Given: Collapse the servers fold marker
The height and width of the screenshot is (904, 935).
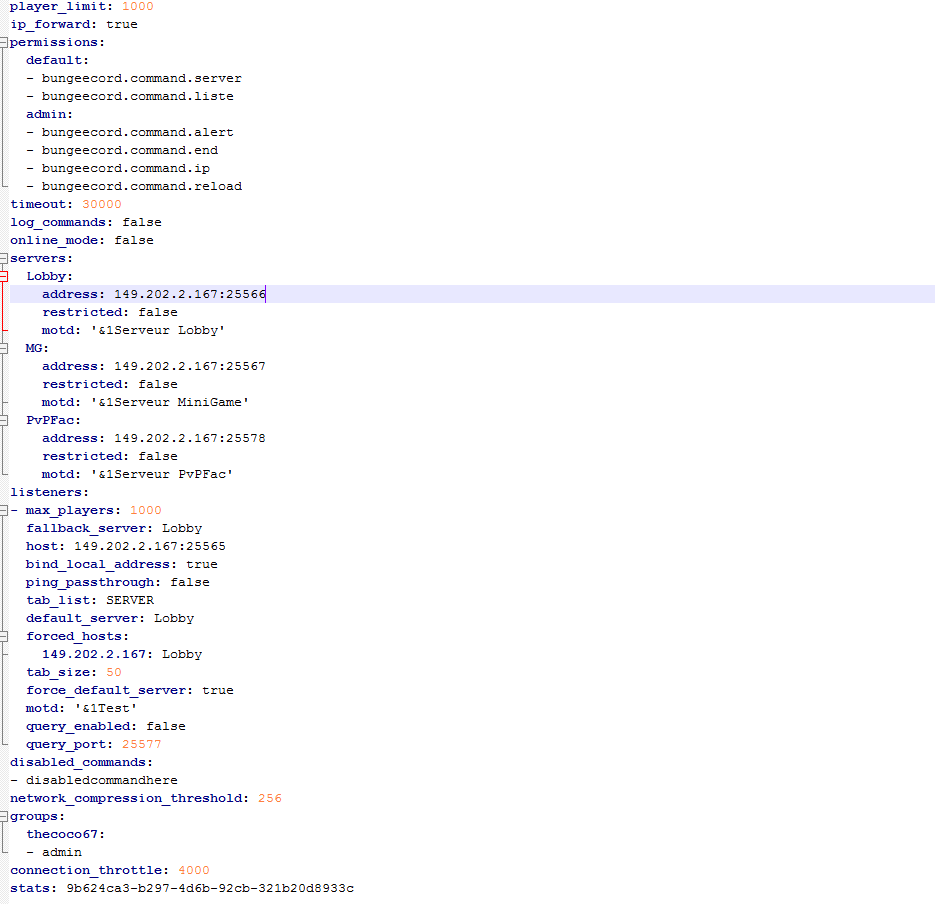Looking at the screenshot, I should (x=4, y=258).
